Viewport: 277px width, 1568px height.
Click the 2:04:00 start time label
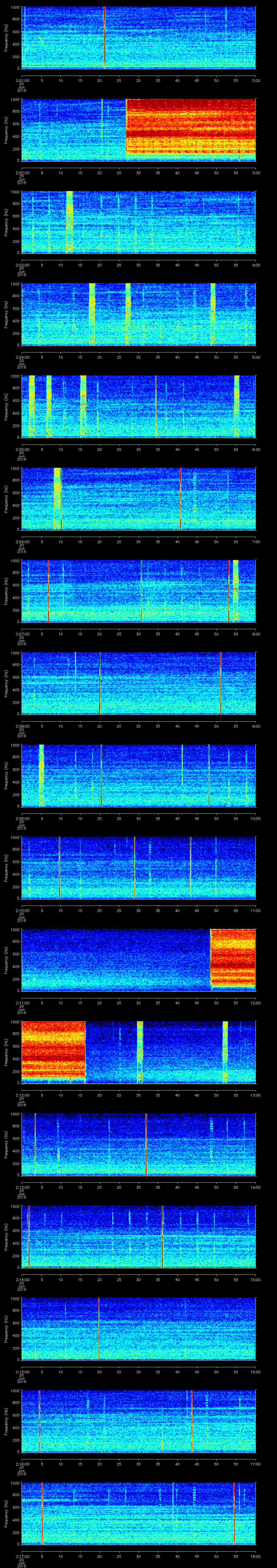[x=22, y=357]
